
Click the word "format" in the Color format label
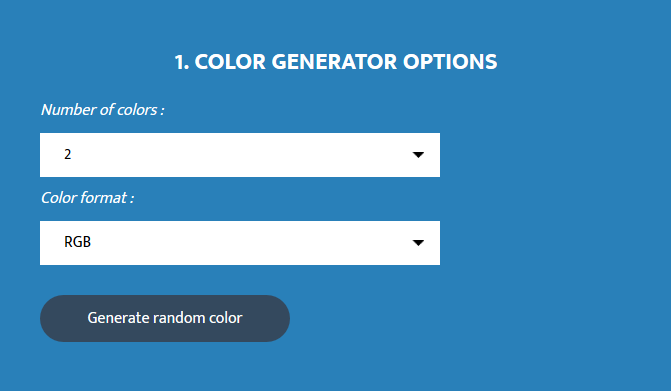pos(104,198)
